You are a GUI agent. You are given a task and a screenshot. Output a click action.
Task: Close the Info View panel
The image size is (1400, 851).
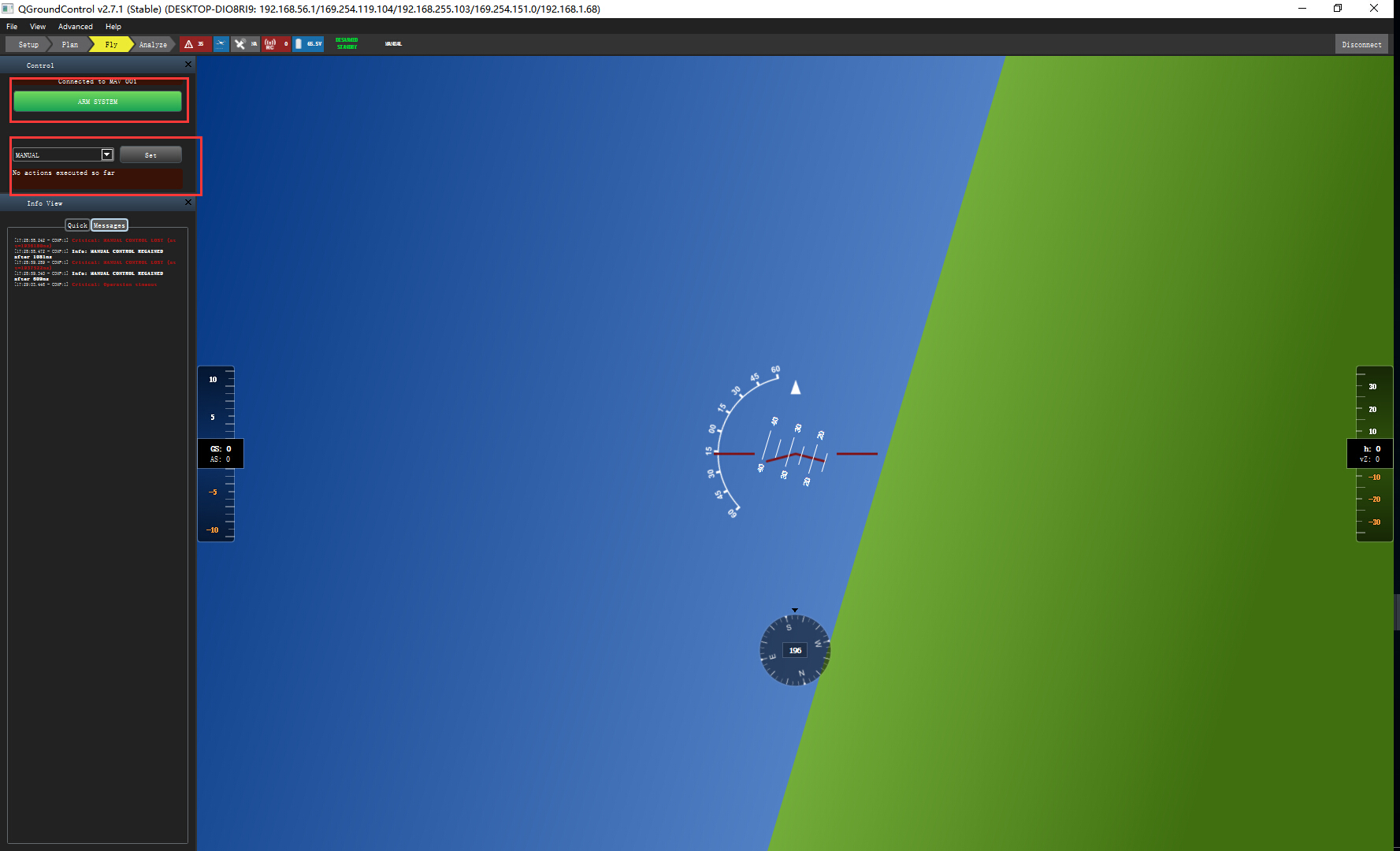[x=188, y=203]
